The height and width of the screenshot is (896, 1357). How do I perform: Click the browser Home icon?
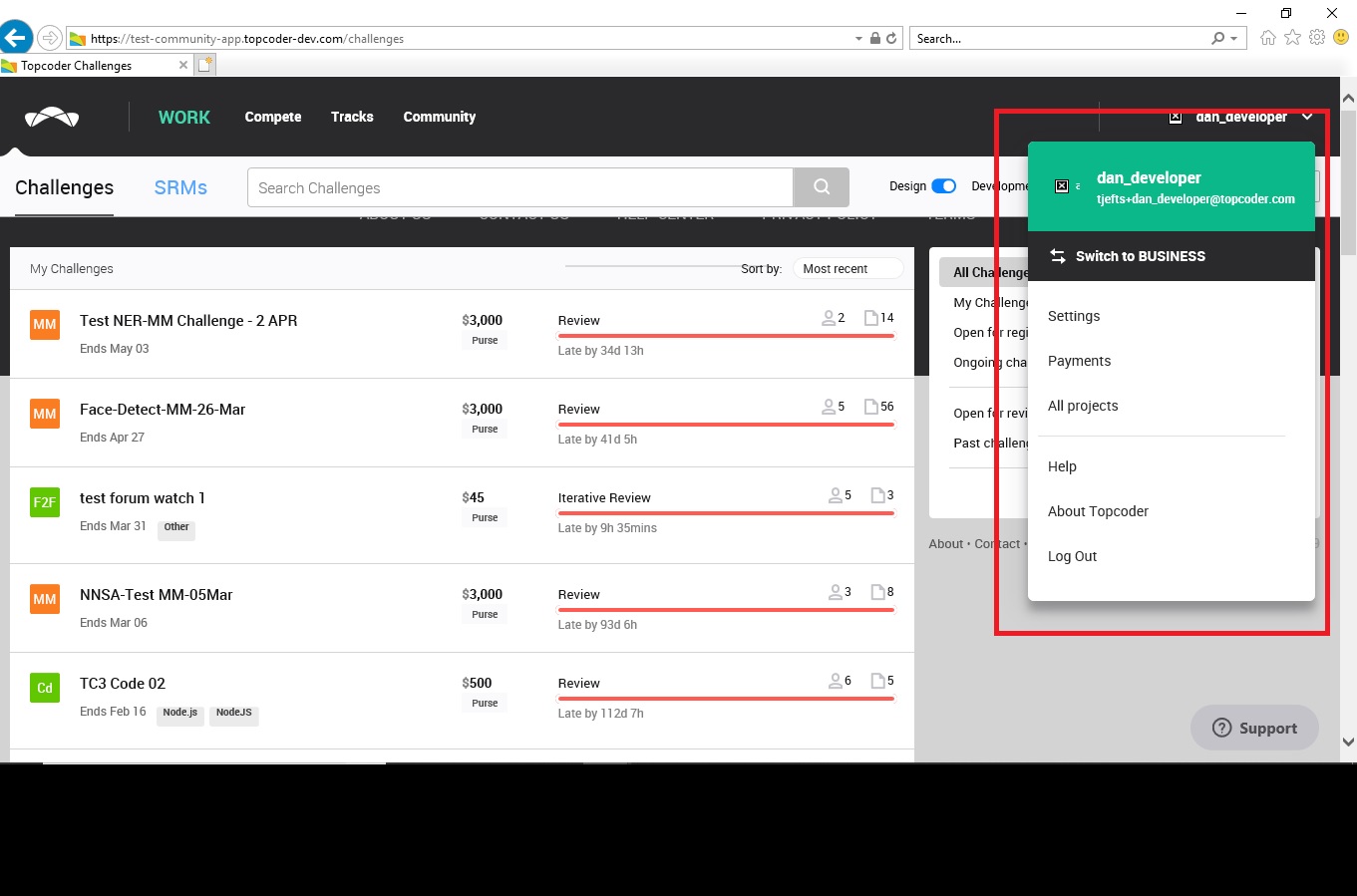click(x=1268, y=38)
